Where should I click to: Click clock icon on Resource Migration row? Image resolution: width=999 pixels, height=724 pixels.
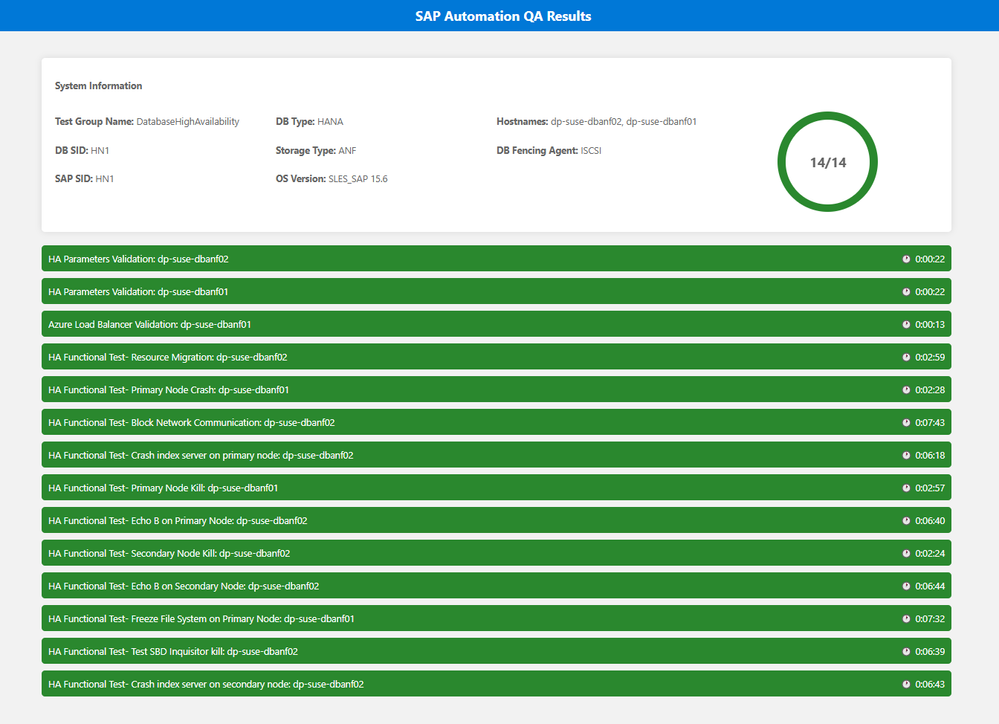point(906,357)
